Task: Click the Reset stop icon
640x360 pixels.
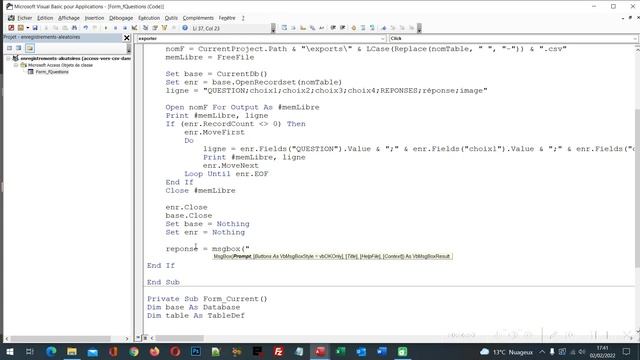Action: coord(125,28)
